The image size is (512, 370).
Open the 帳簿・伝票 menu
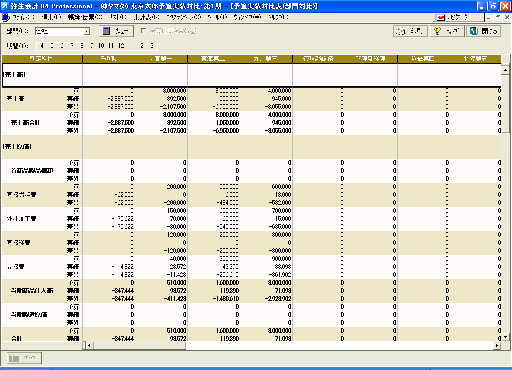85,17
